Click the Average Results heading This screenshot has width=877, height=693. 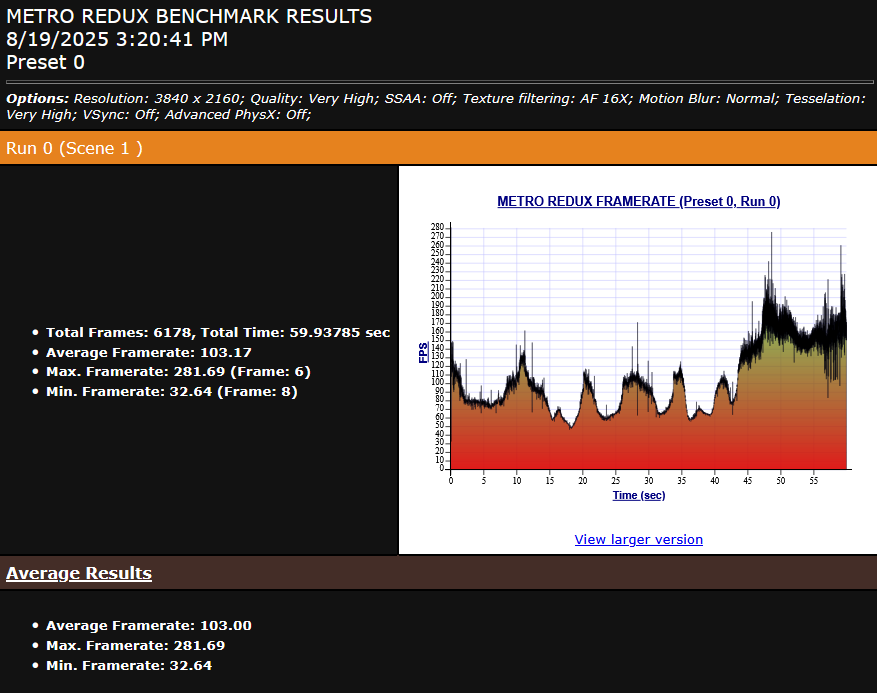tap(79, 573)
